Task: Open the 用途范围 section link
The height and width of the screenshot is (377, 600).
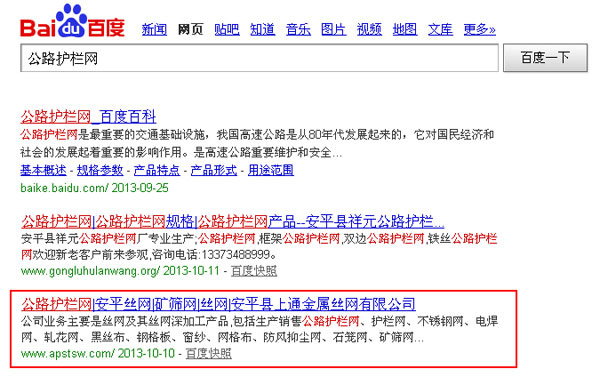Action: (271, 170)
